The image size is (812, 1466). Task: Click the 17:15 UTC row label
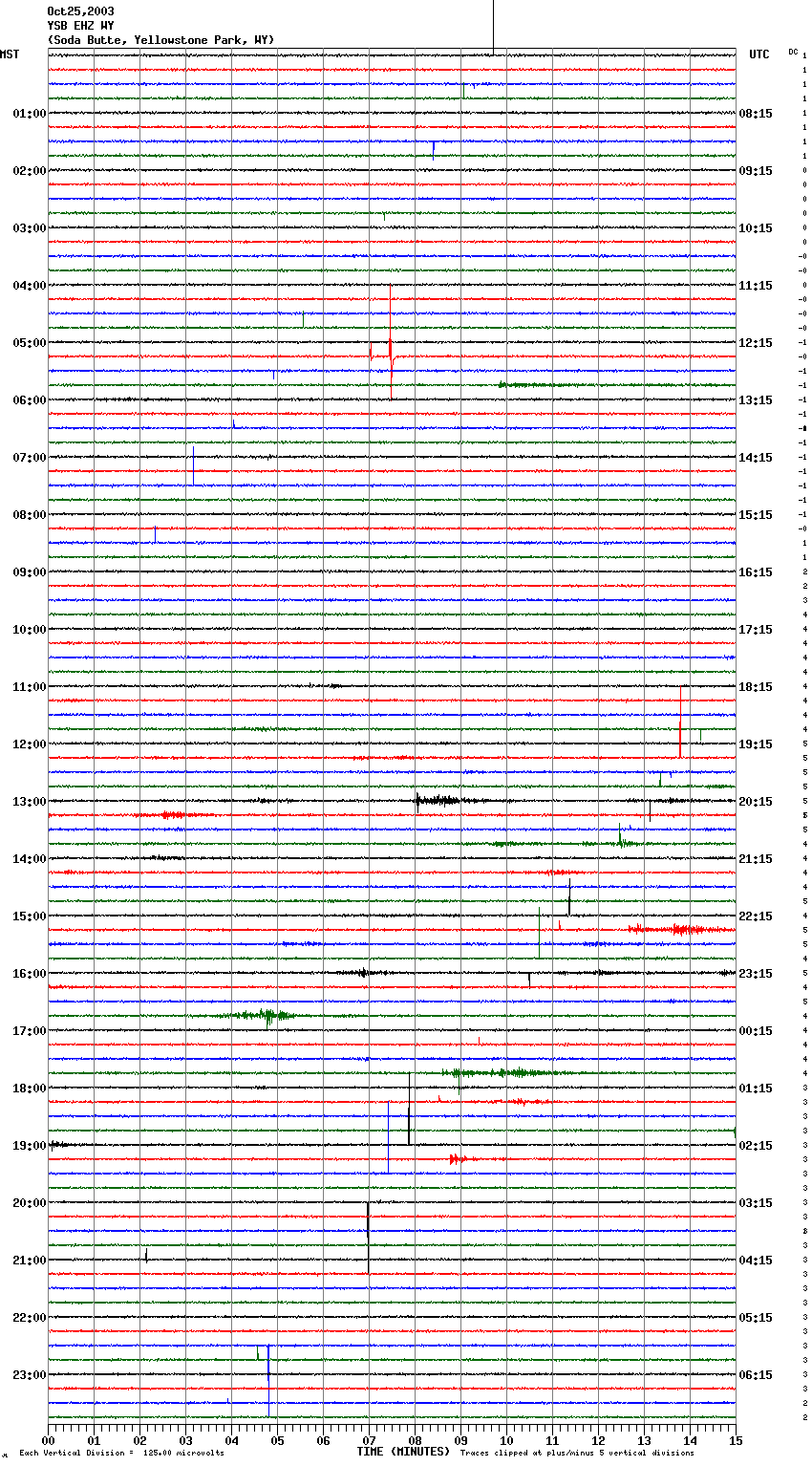pos(756,630)
